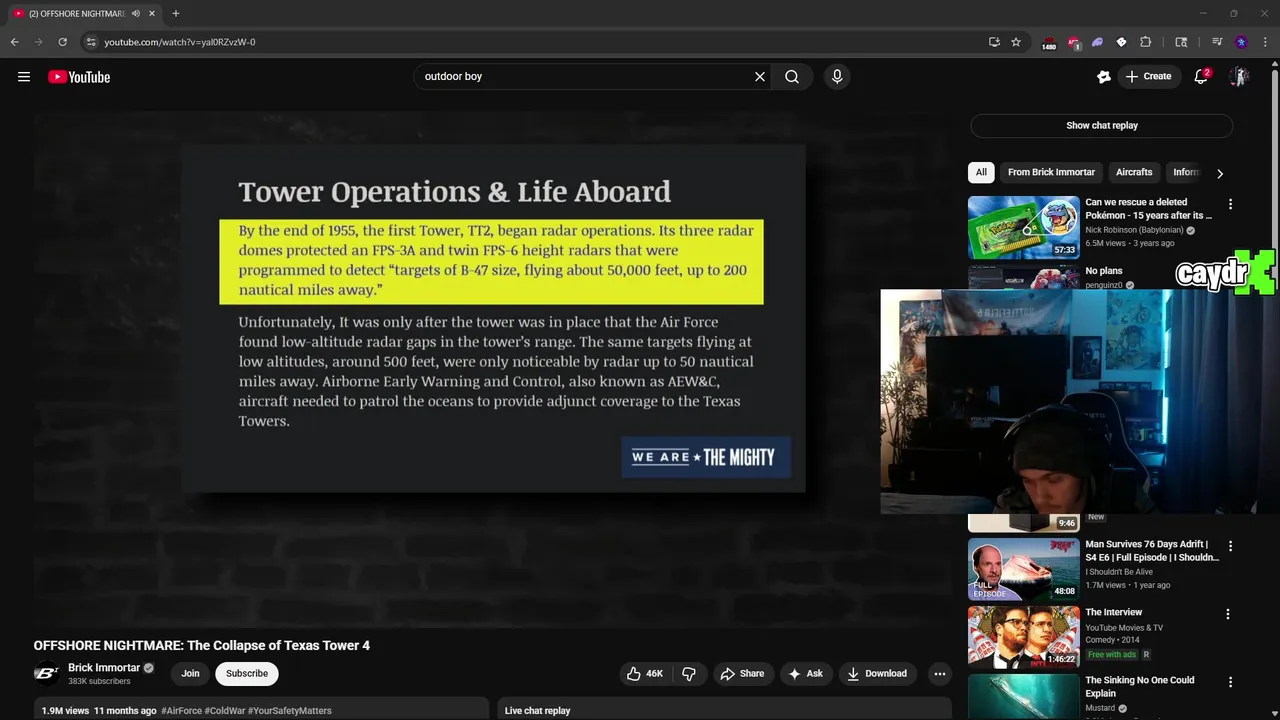Click the red extension with 1 badge
Viewport: 1280px width, 720px height.
[x=1073, y=42]
